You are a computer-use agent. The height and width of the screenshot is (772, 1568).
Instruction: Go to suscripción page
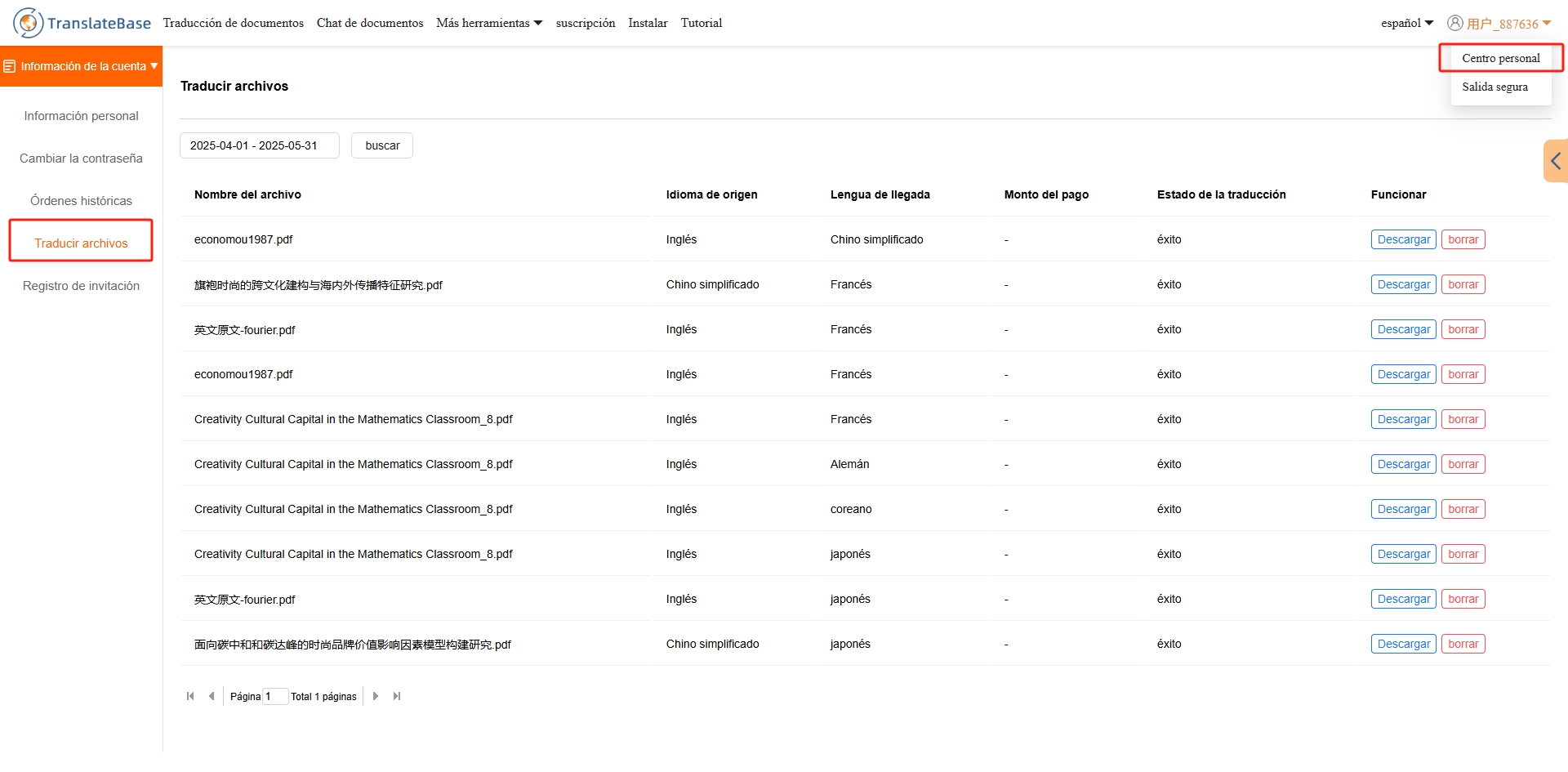[x=586, y=23]
